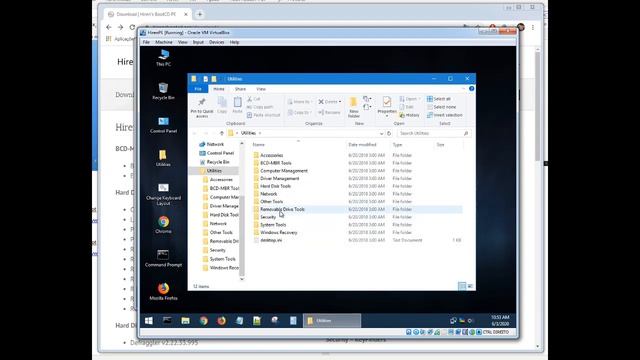640x360 pixels.
Task: Open File Explorer from VM taskbar
Action: pos(185,321)
